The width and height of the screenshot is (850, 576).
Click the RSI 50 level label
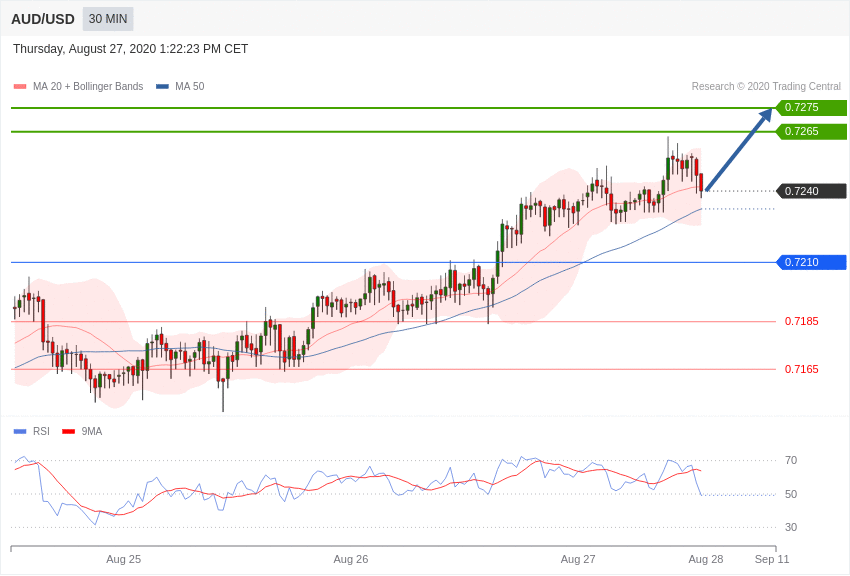coord(791,494)
